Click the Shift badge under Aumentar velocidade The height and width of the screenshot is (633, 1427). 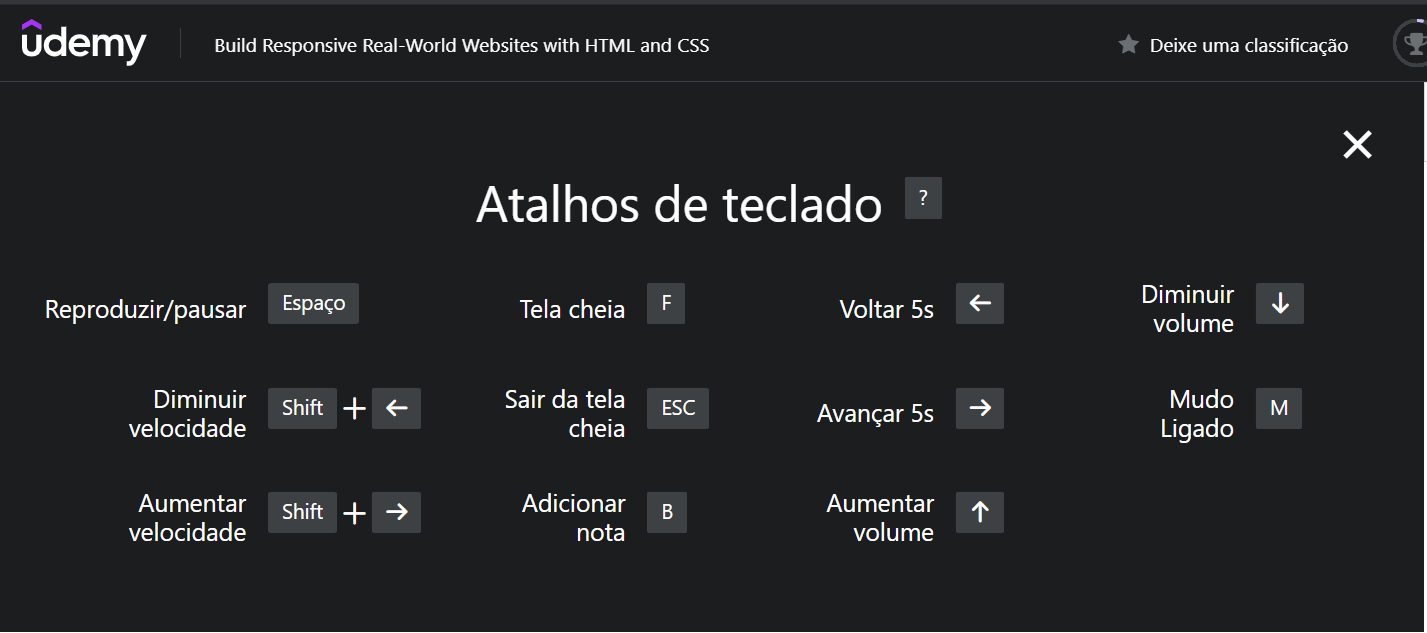click(x=302, y=512)
